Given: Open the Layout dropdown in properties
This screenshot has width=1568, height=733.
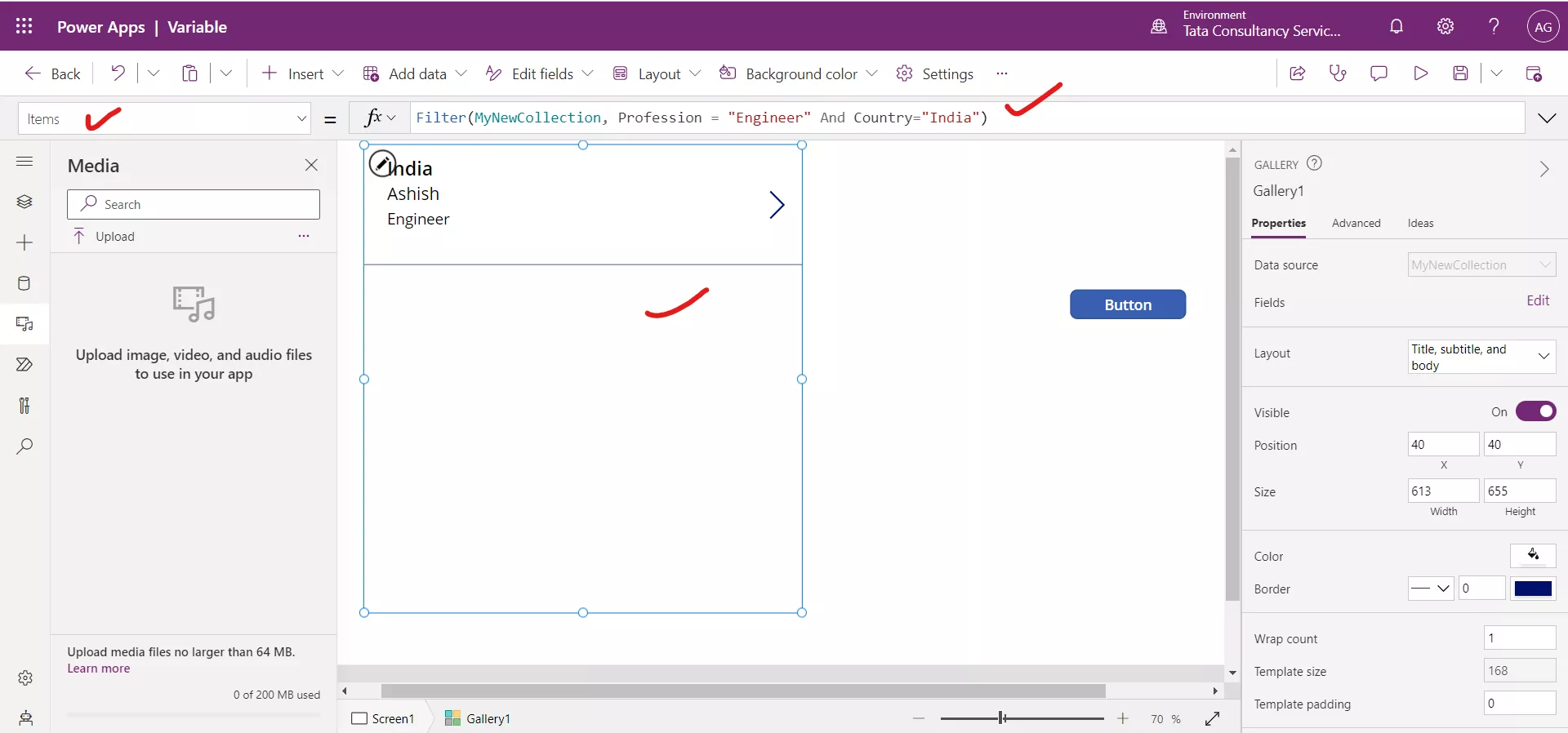Looking at the screenshot, I should [x=1481, y=357].
